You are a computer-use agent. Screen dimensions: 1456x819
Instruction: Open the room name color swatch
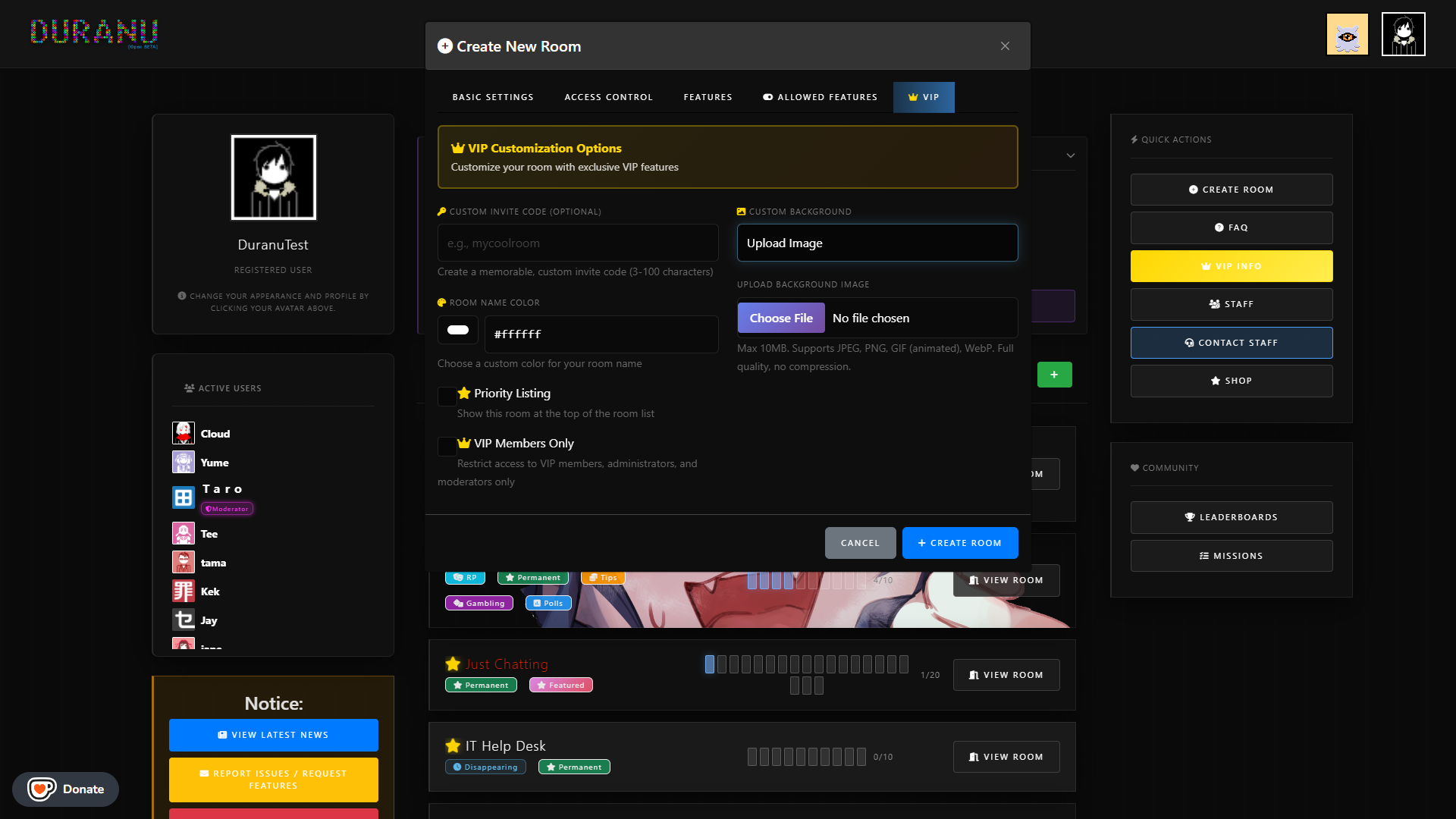click(x=458, y=330)
